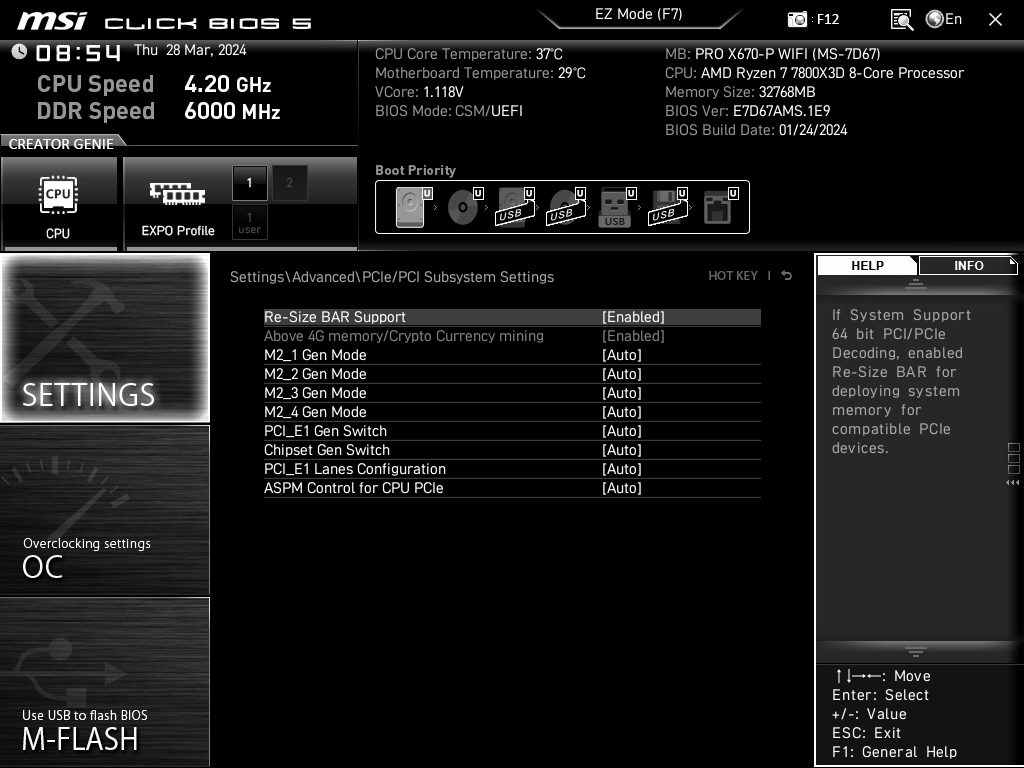Viewport: 1024px width, 768px height.
Task: Select the USB key boot device icon
Action: pos(617,207)
